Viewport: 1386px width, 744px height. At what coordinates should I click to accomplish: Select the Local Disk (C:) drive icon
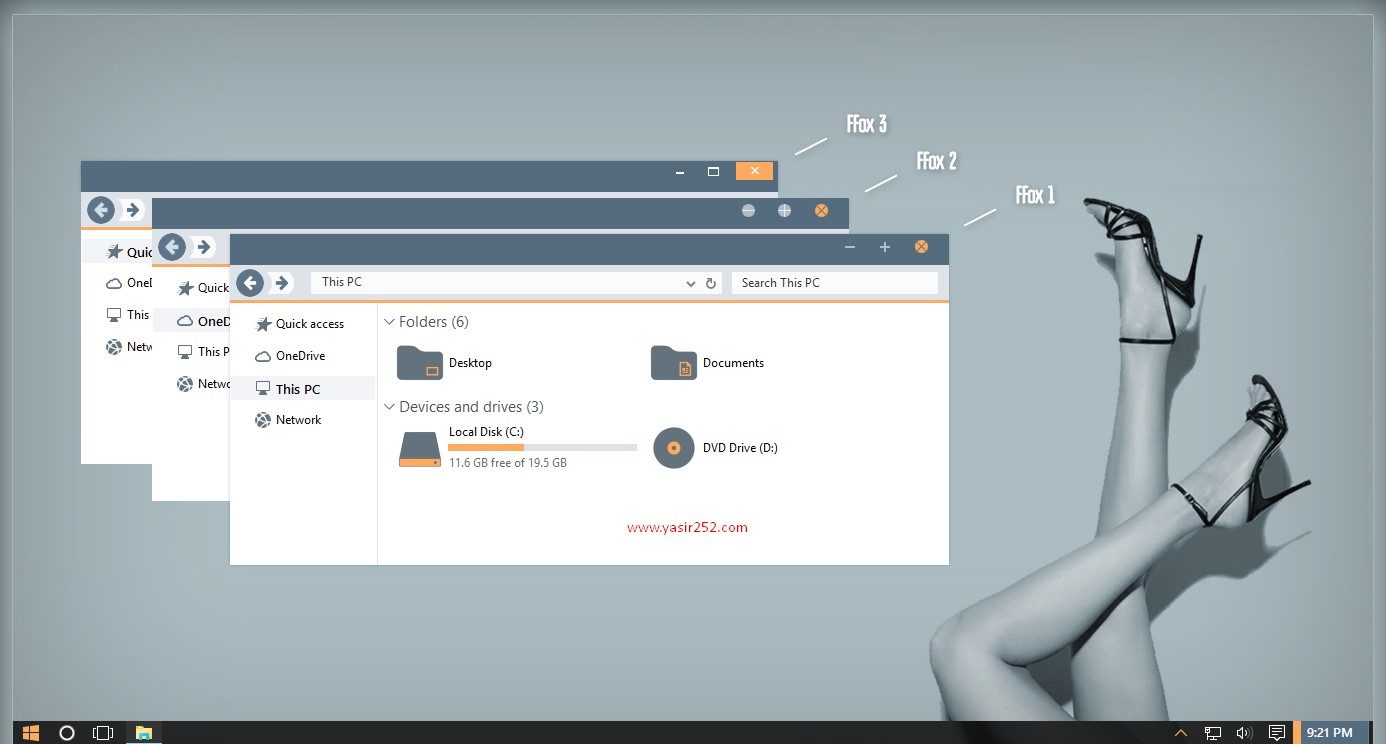coord(419,449)
